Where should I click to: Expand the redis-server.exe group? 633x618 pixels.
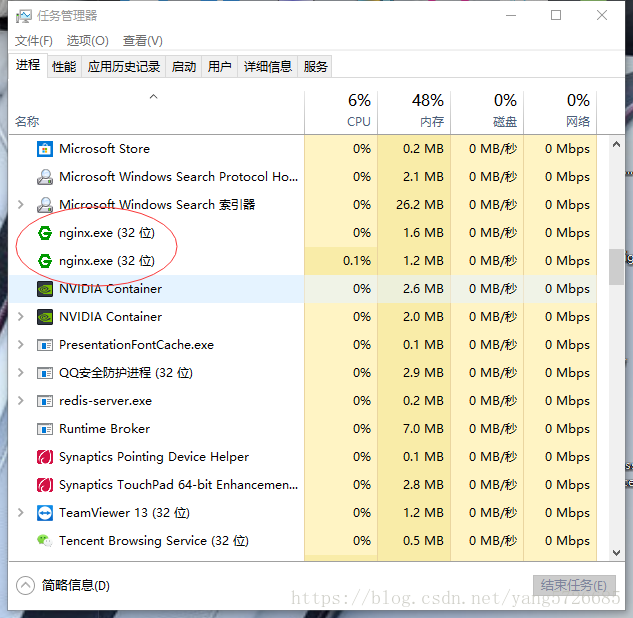click(x=21, y=401)
